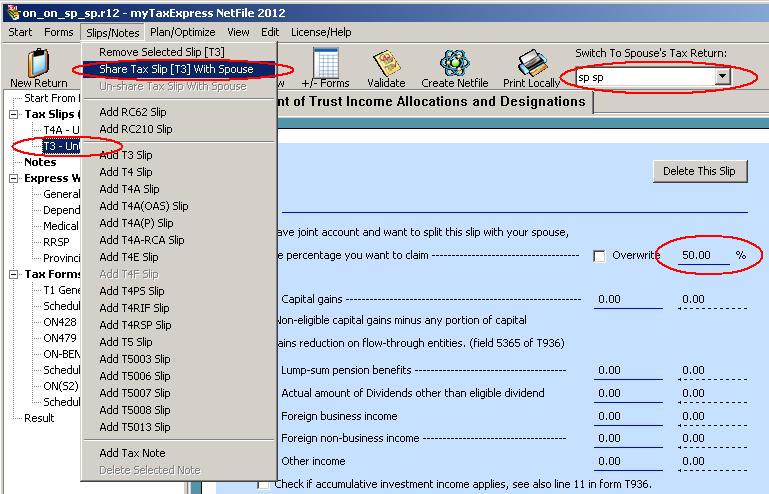769x494 pixels.
Task: Select Add T3 Slip menu entry
Action: pyautogui.click(x=179, y=155)
